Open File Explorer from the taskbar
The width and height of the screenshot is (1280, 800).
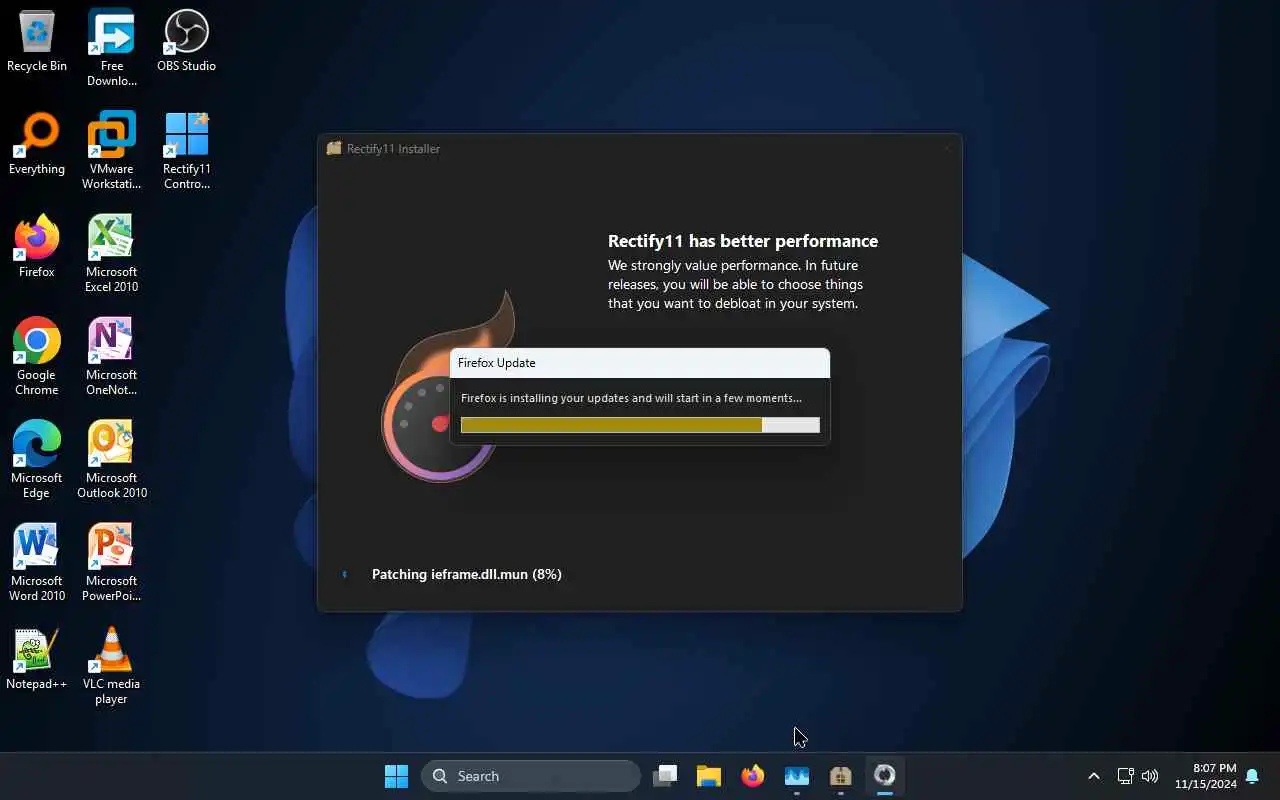click(709, 776)
